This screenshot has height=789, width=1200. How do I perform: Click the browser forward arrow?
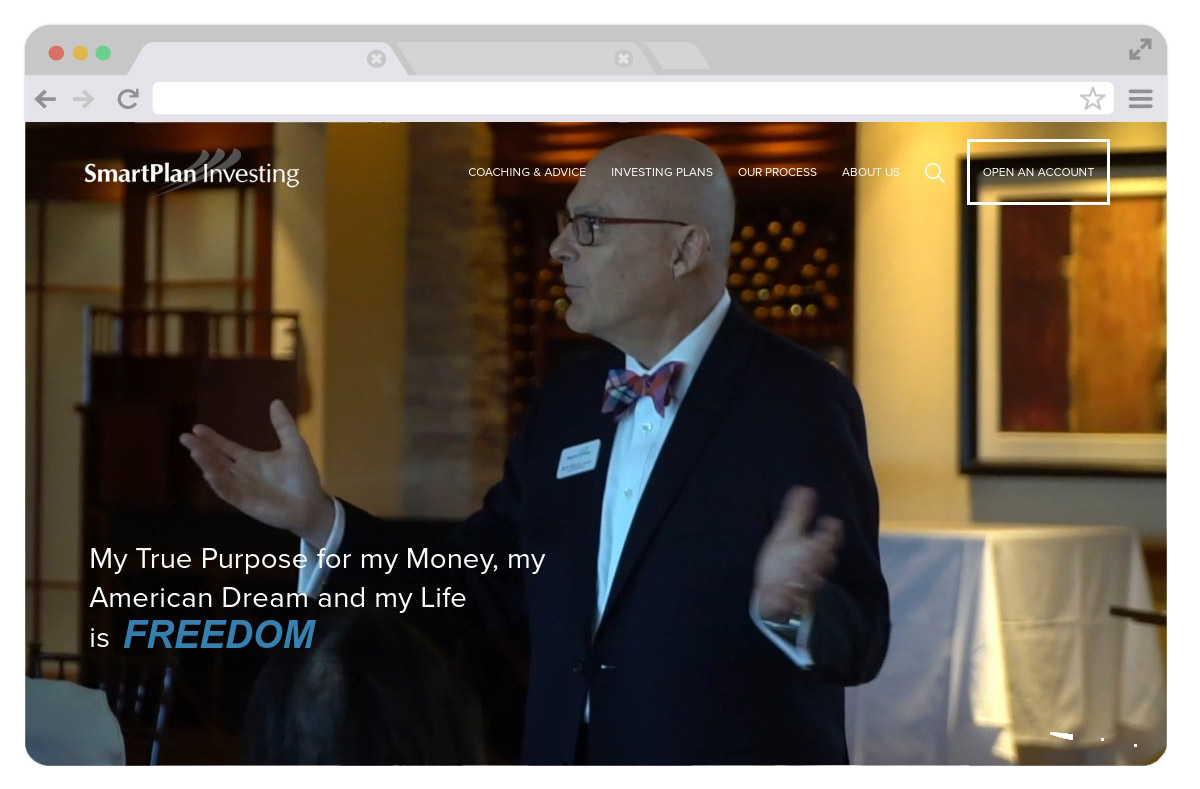coord(84,99)
